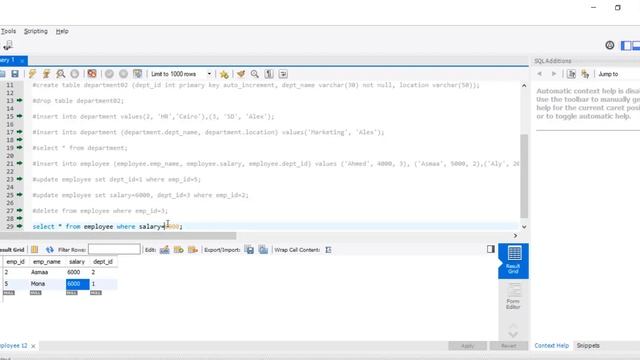Click inside the Filter Rows input
Screen dimensions: 640x360
[114, 249]
